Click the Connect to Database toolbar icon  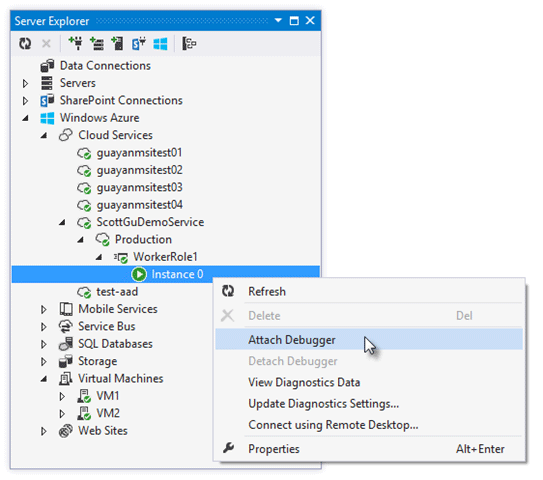(75, 44)
